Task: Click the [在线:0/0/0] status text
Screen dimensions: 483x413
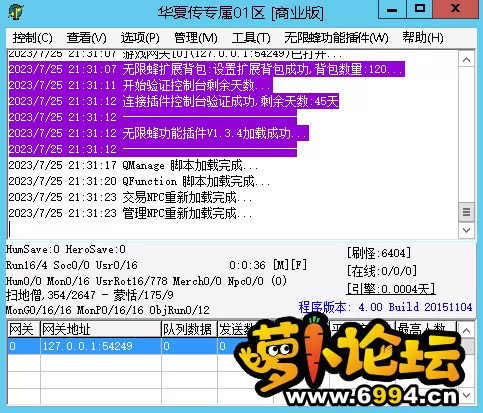Action: pos(382,271)
